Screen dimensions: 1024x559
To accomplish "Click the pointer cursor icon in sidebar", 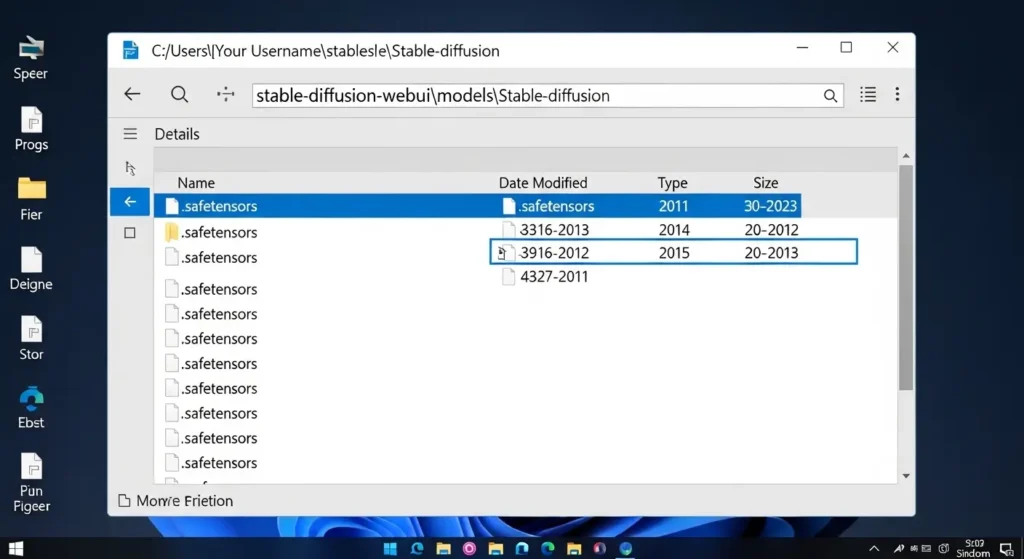I will point(130,168).
